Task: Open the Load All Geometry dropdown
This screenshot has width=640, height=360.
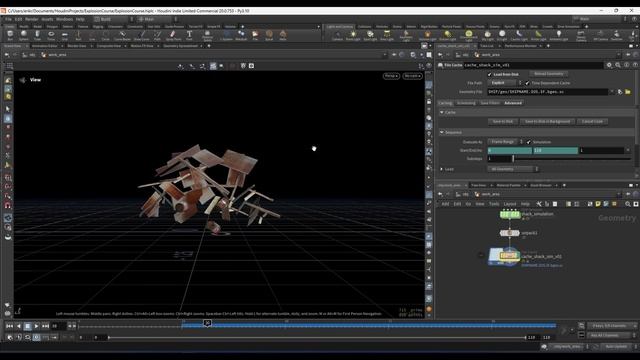Action: 513,169
